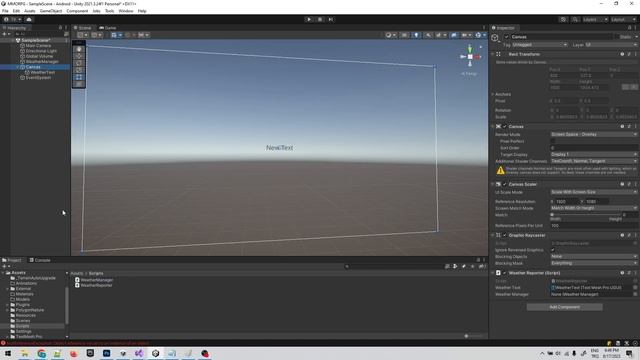Disable the Canvas component checkbox
The image size is (640, 360).
pyautogui.click(x=504, y=127)
